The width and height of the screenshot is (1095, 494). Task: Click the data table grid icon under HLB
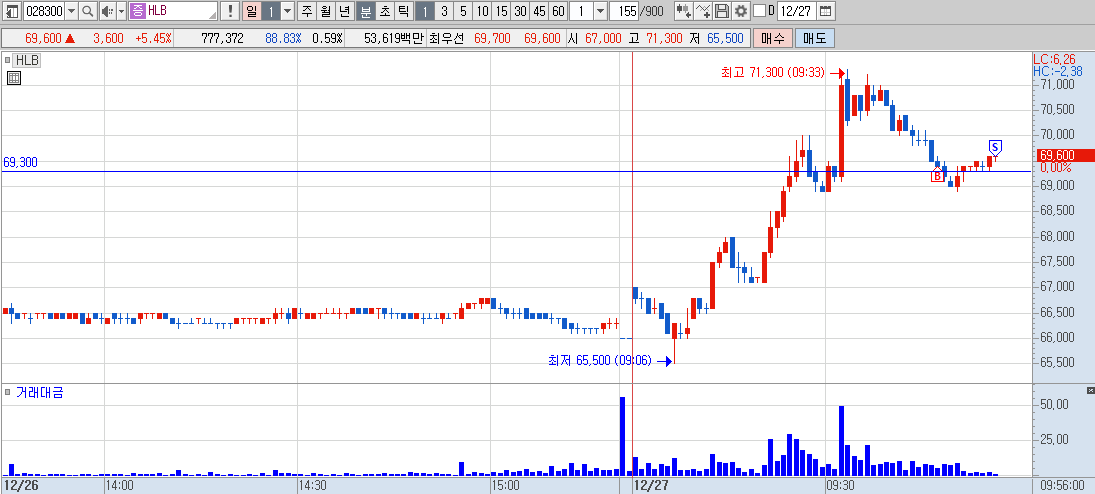click(13, 78)
